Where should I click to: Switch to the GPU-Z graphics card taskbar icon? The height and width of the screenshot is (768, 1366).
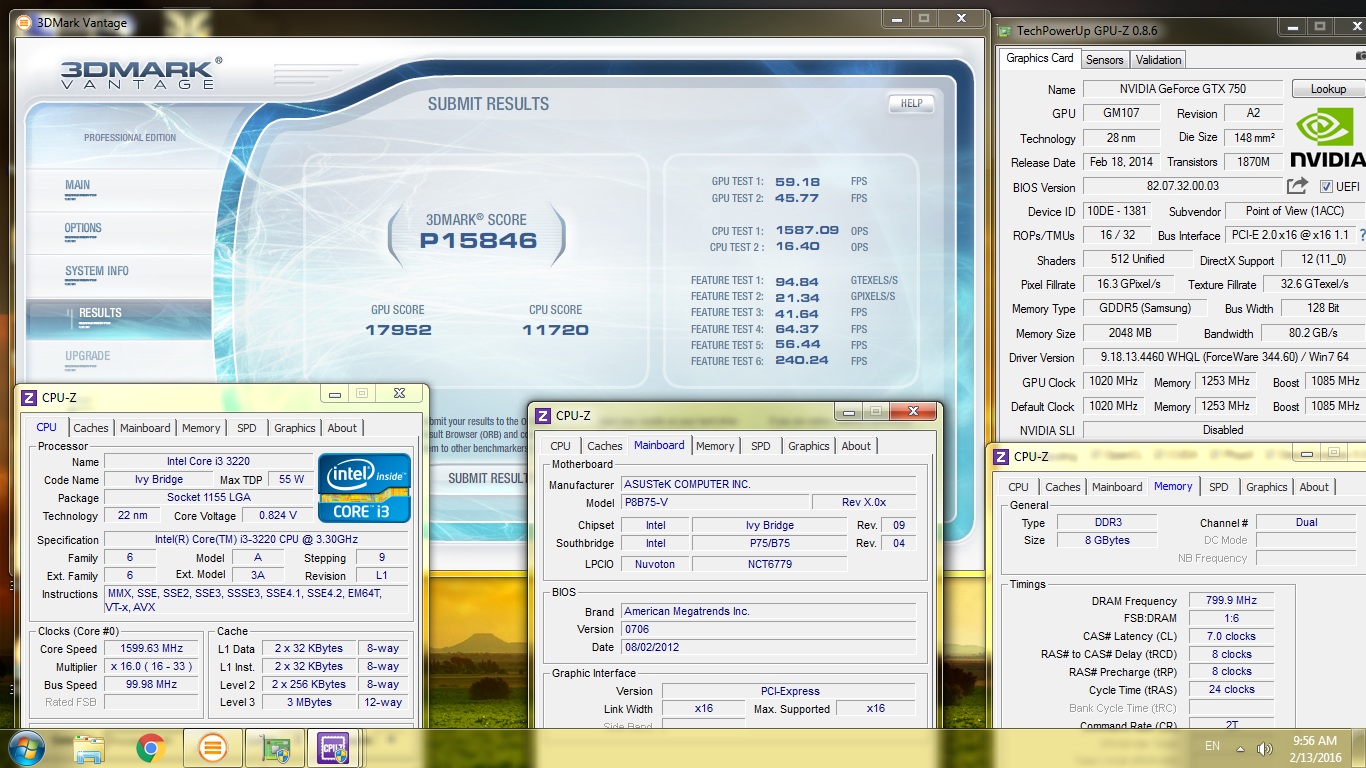pyautogui.click(x=274, y=748)
